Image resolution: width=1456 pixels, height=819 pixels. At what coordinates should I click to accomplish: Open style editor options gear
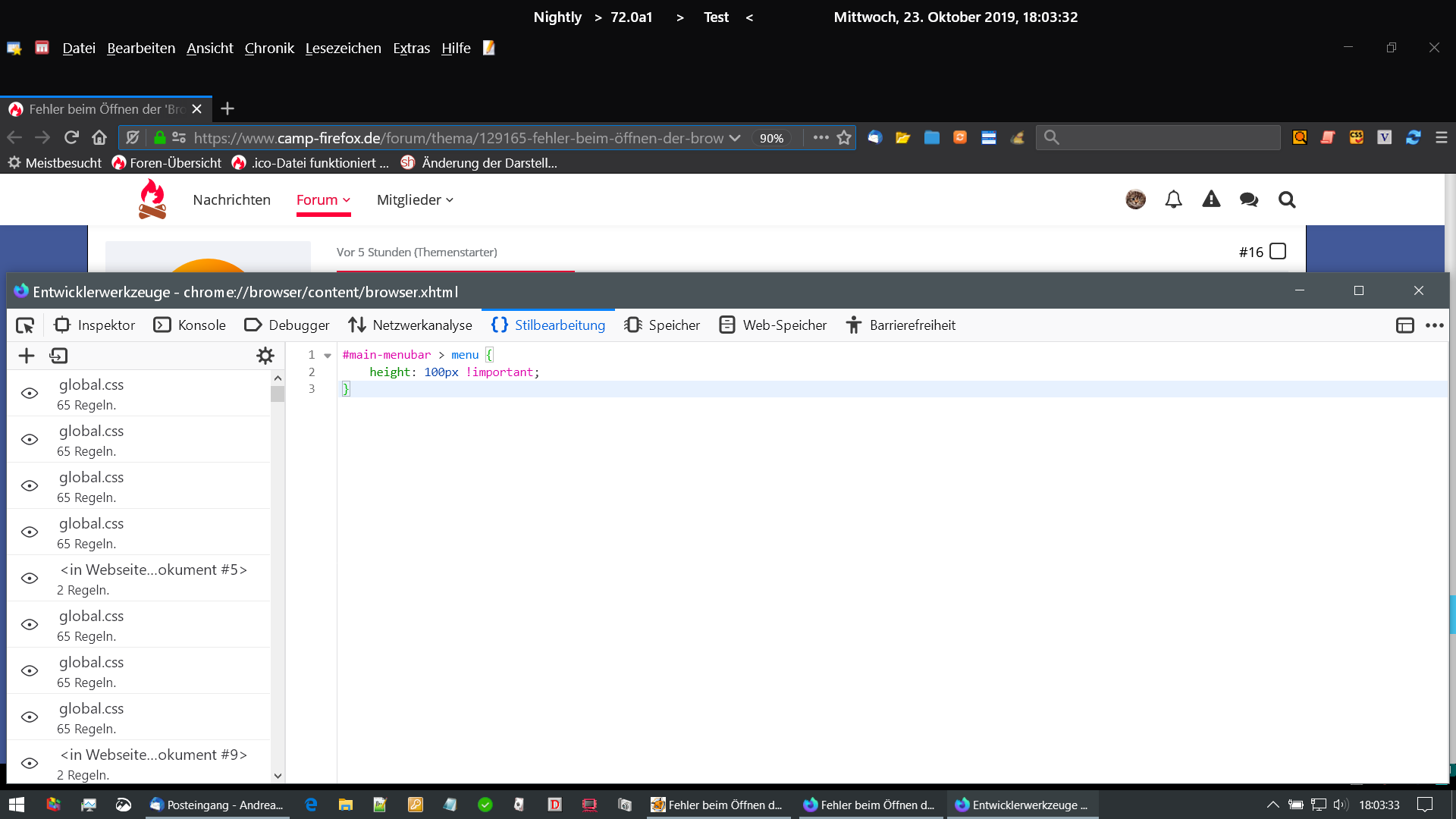pyautogui.click(x=265, y=356)
